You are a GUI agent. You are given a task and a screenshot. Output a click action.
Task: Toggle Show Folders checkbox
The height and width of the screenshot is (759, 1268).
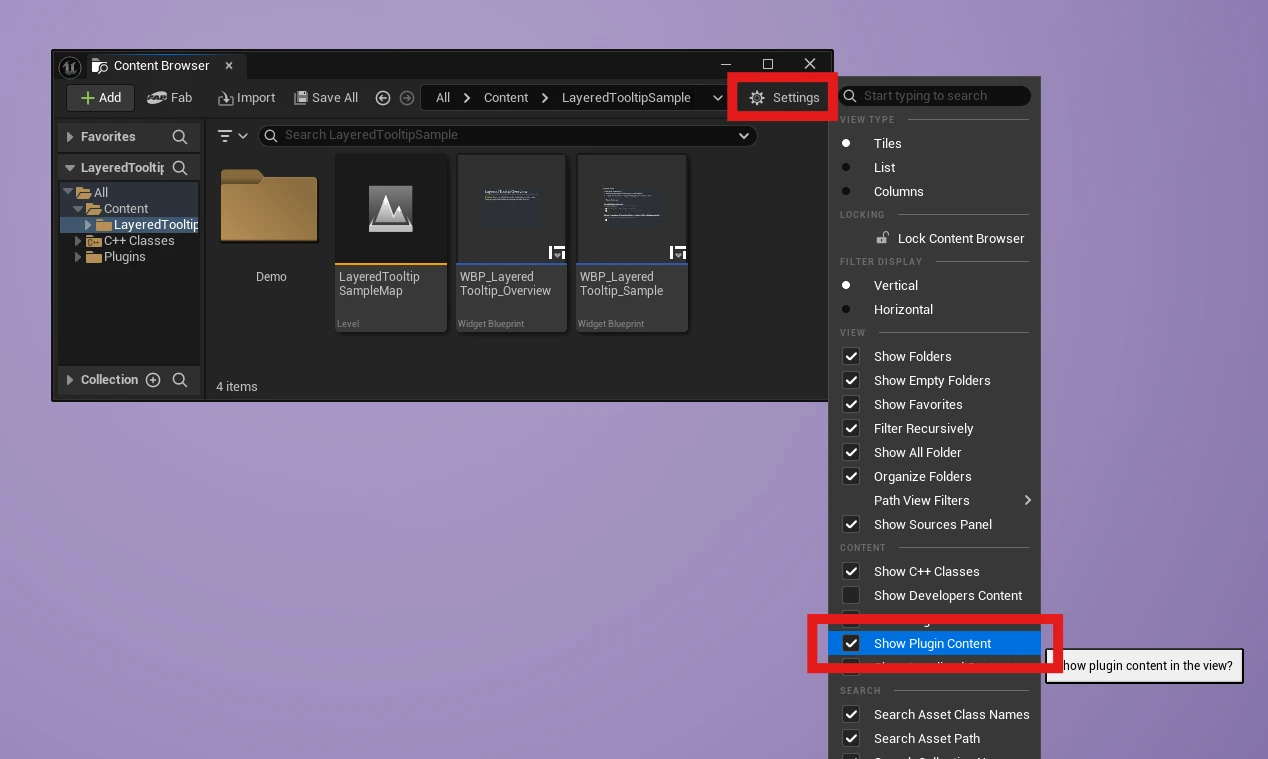(x=851, y=357)
